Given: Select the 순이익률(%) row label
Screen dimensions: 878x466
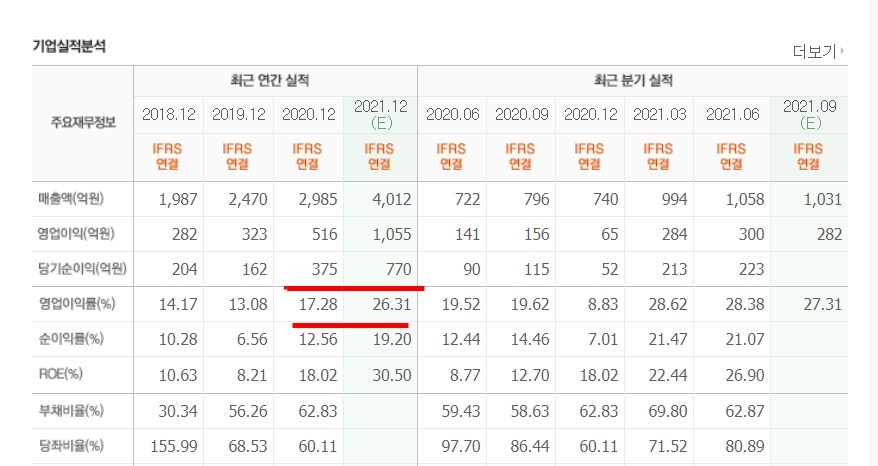Looking at the screenshot, I should point(71,339).
